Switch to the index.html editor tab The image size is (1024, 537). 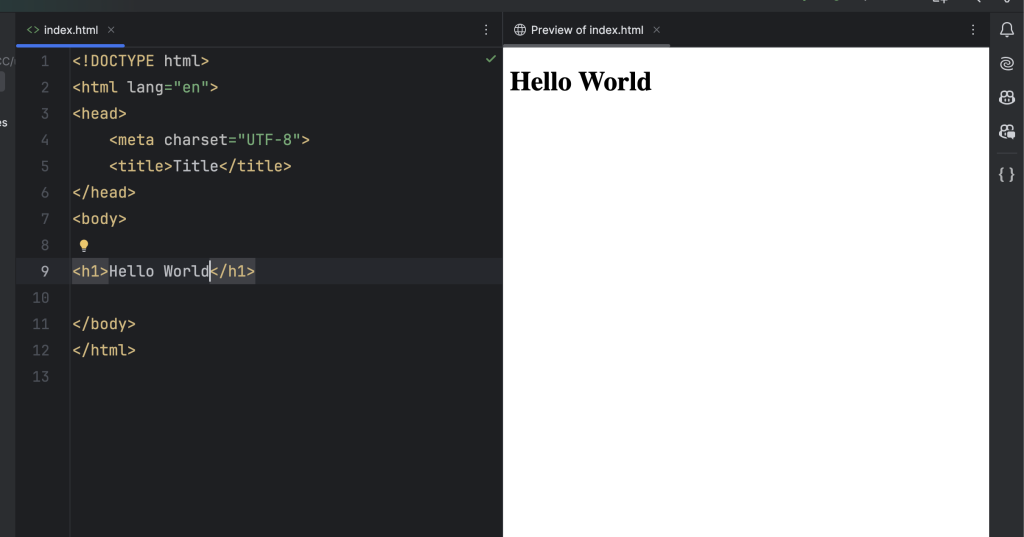click(70, 30)
